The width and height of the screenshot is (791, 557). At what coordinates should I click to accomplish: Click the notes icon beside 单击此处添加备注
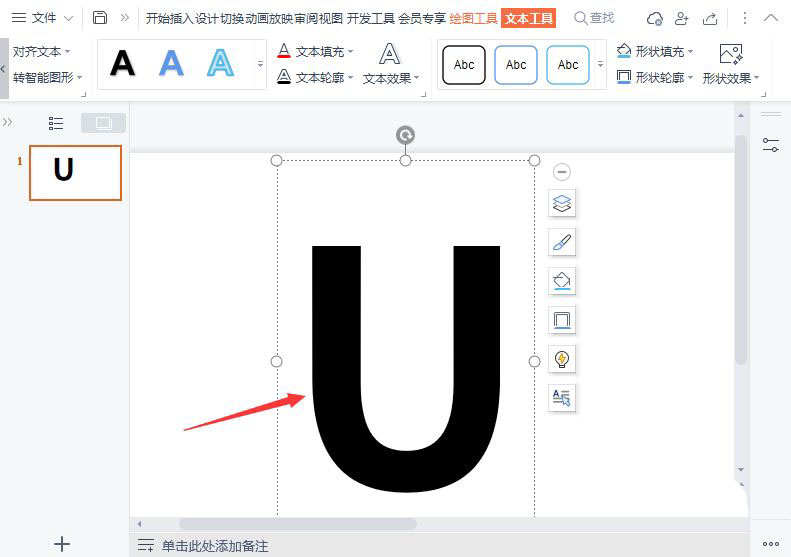pyautogui.click(x=146, y=545)
